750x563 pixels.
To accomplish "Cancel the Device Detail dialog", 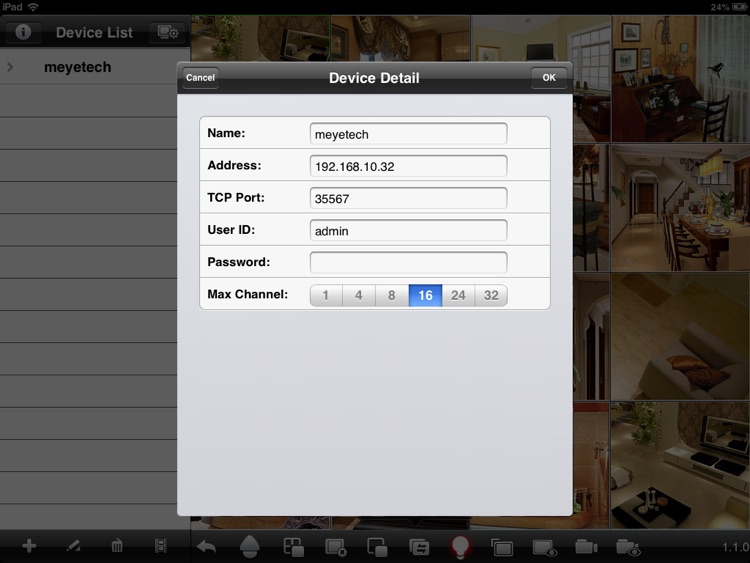I will tap(200, 77).
